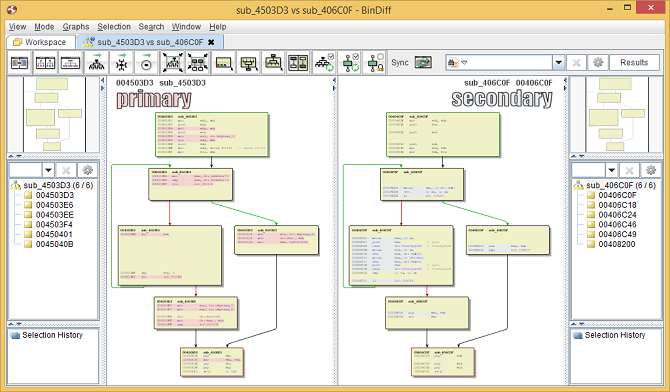Viewport: 670px width, 392px height.
Task: Click the rectangle icon with colored dots
Action: pos(223,63)
